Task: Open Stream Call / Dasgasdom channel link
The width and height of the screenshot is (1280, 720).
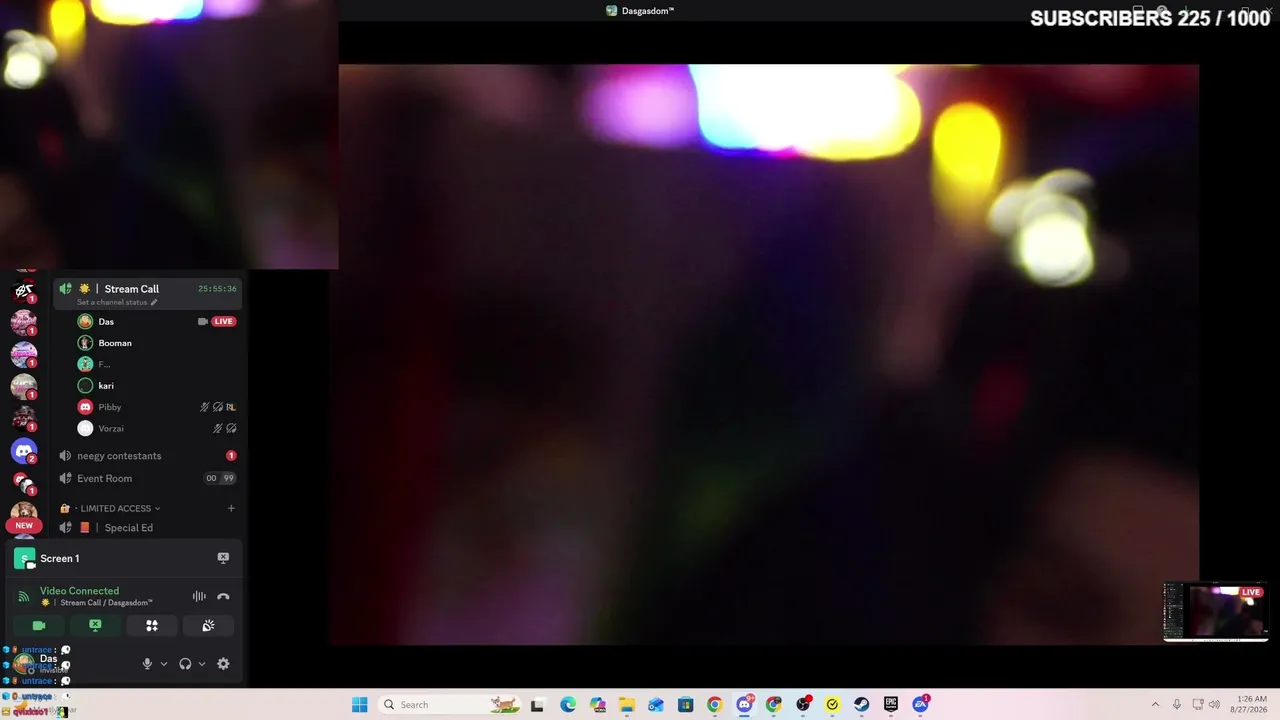Action: tap(106, 603)
